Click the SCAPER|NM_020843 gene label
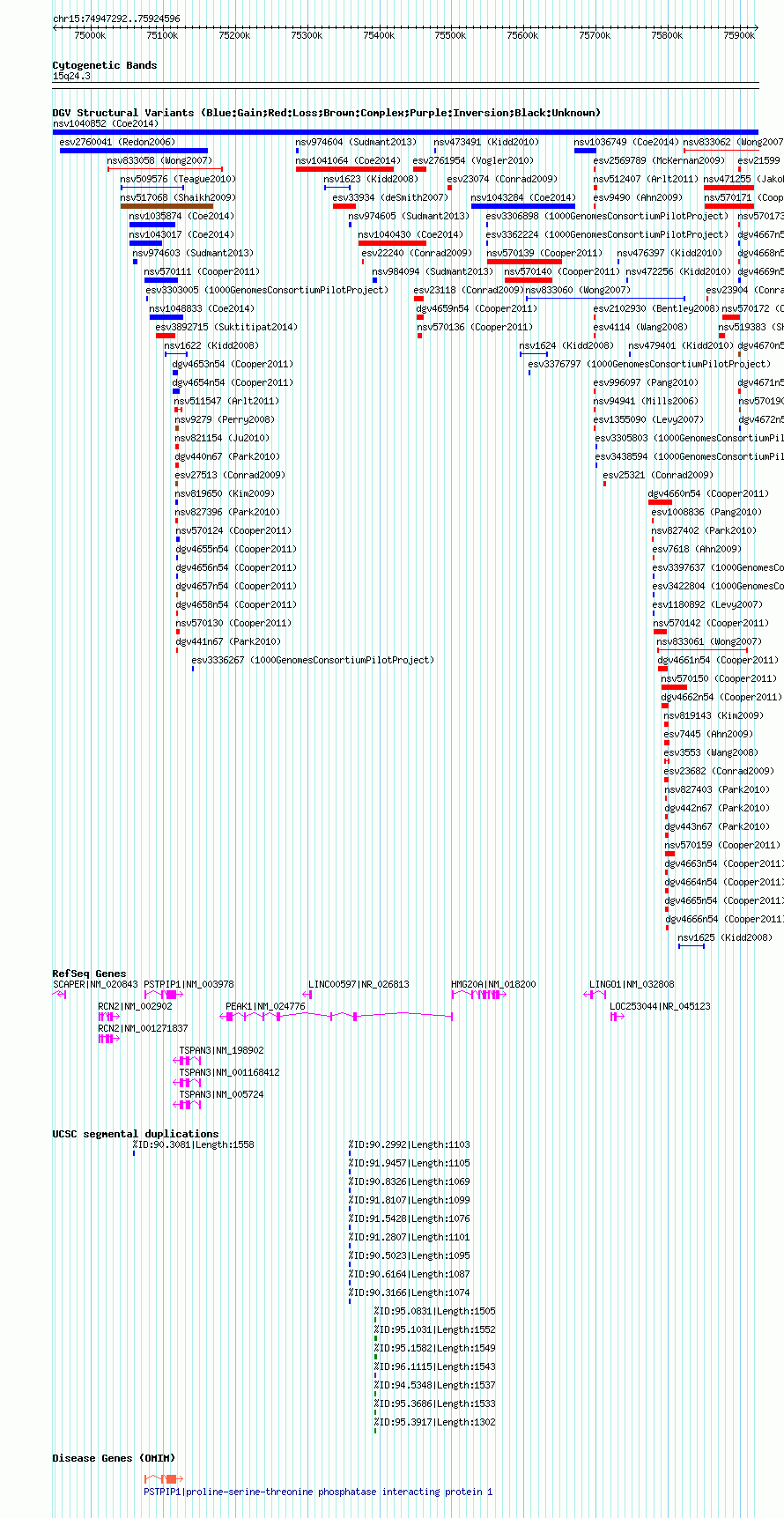 [95, 984]
